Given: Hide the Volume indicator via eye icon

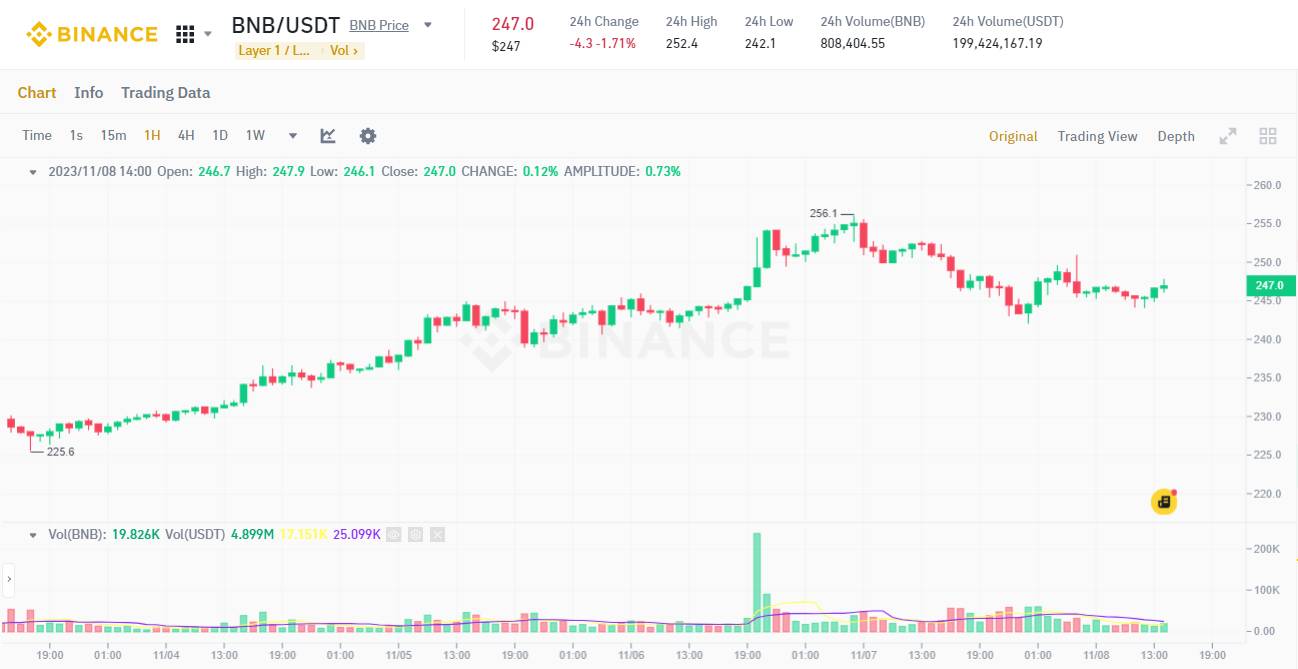Looking at the screenshot, I should (x=393, y=535).
